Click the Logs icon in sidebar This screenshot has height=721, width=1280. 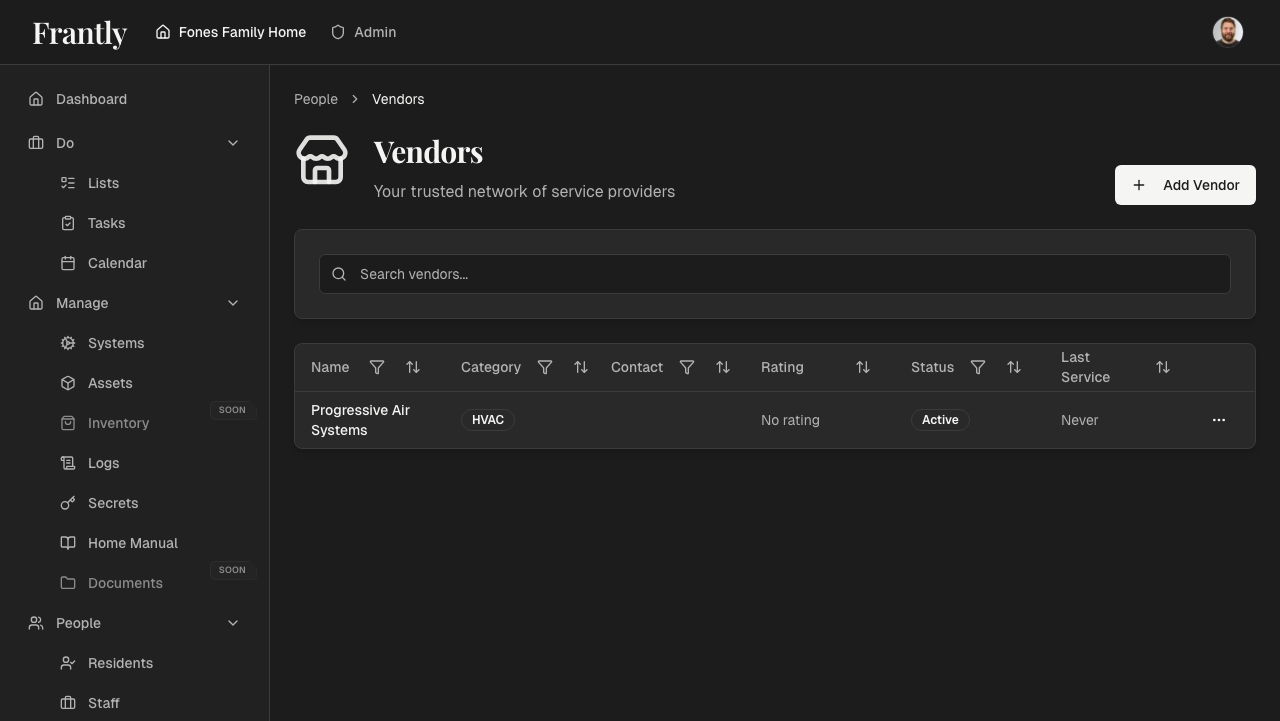pyautogui.click(x=67, y=463)
